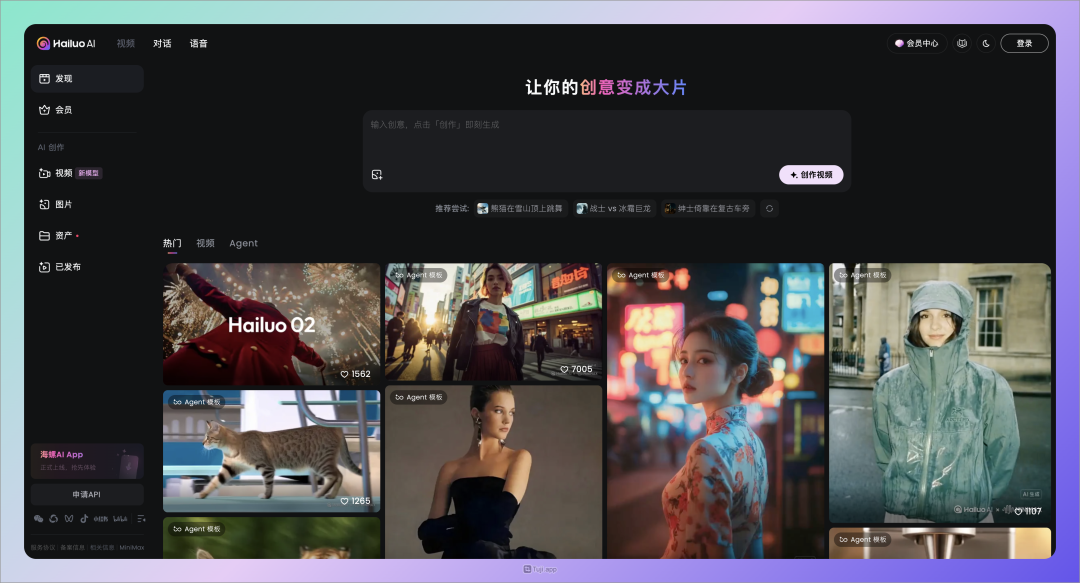Switch to the 热门 tab
Viewport: 1080px width, 583px height.
point(172,243)
